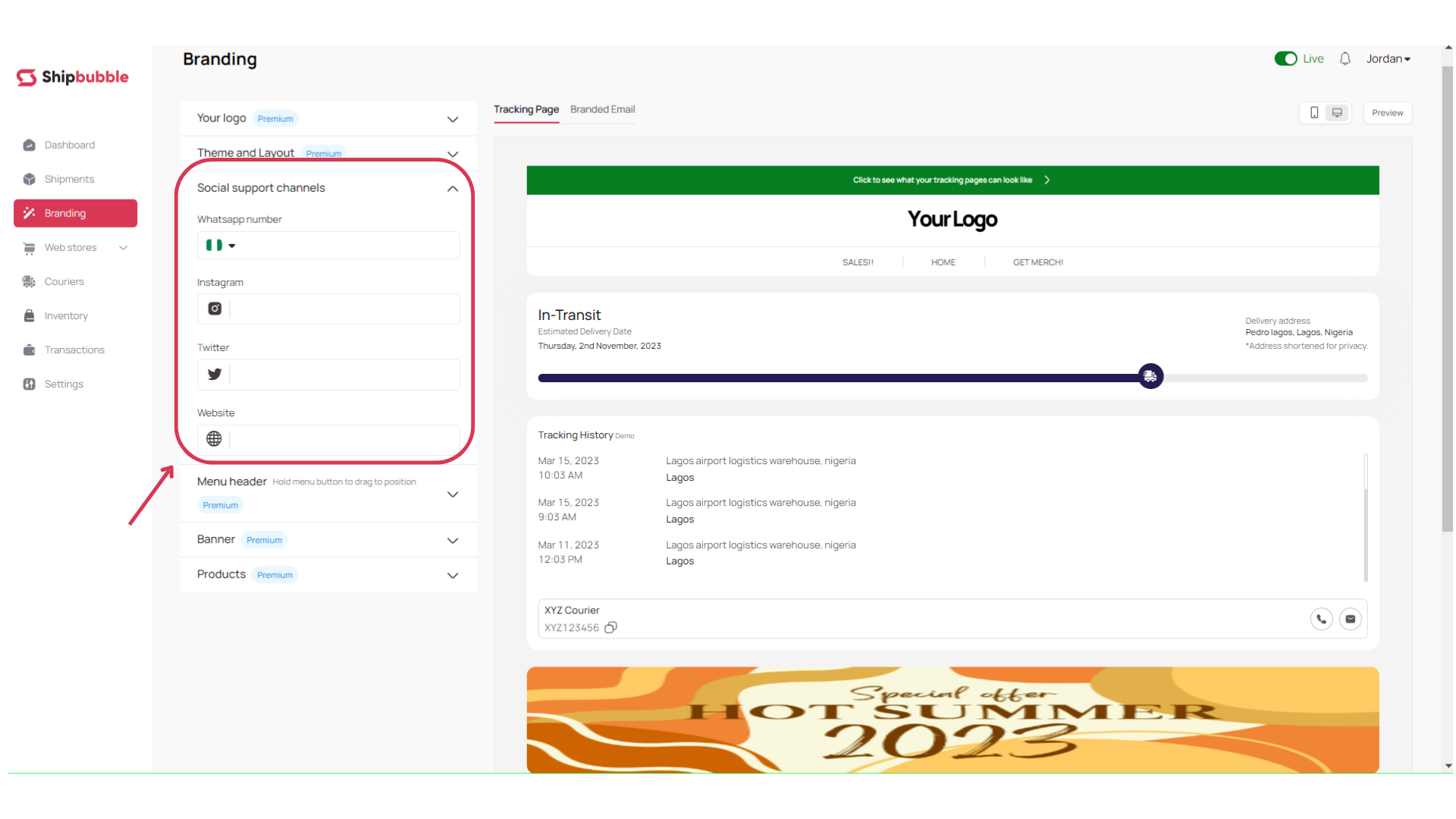Open the Jordan account menu
The height and width of the screenshot is (819, 1456).
[1388, 59]
